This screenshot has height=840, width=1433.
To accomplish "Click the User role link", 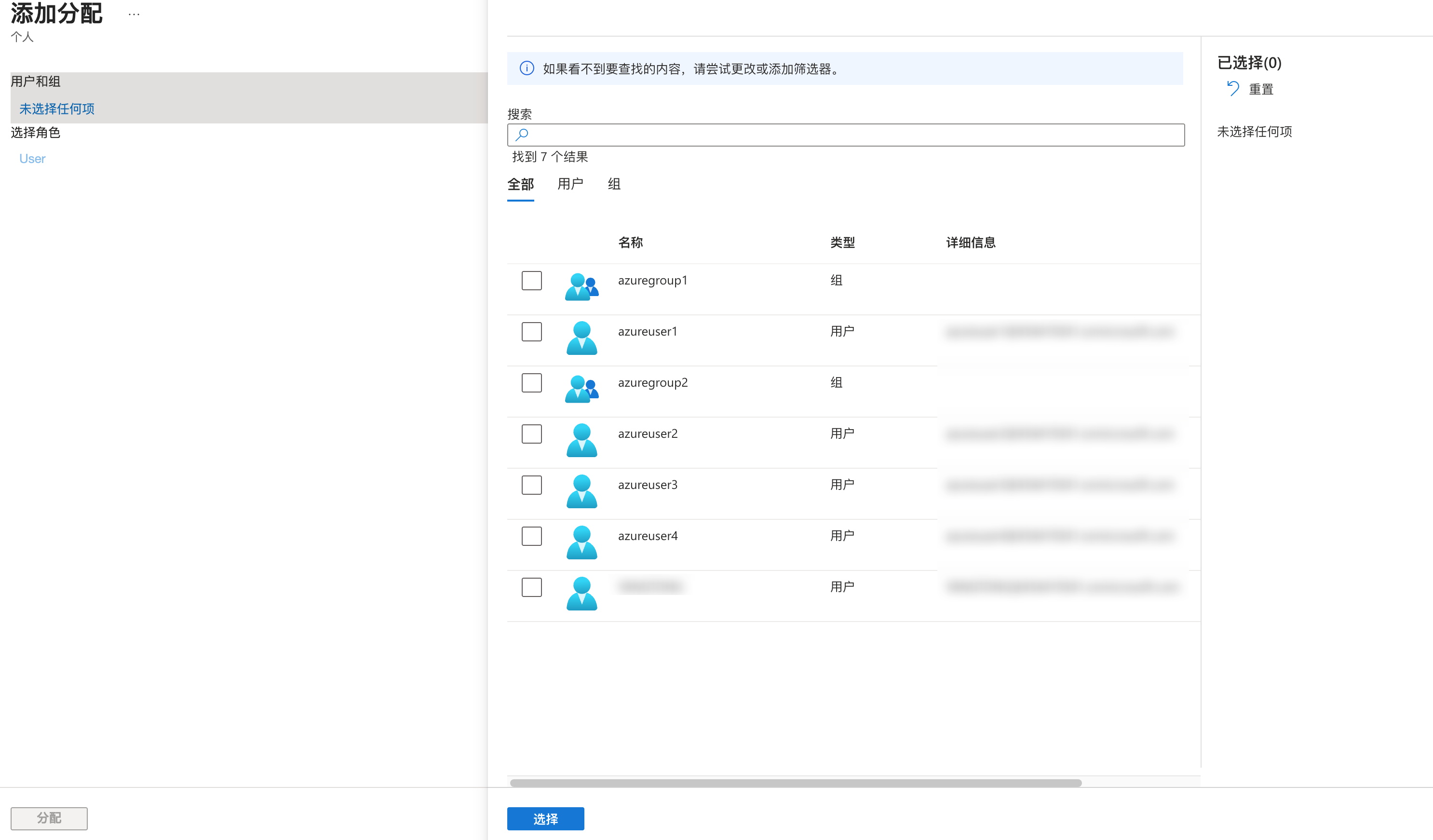I will pyautogui.click(x=32, y=159).
